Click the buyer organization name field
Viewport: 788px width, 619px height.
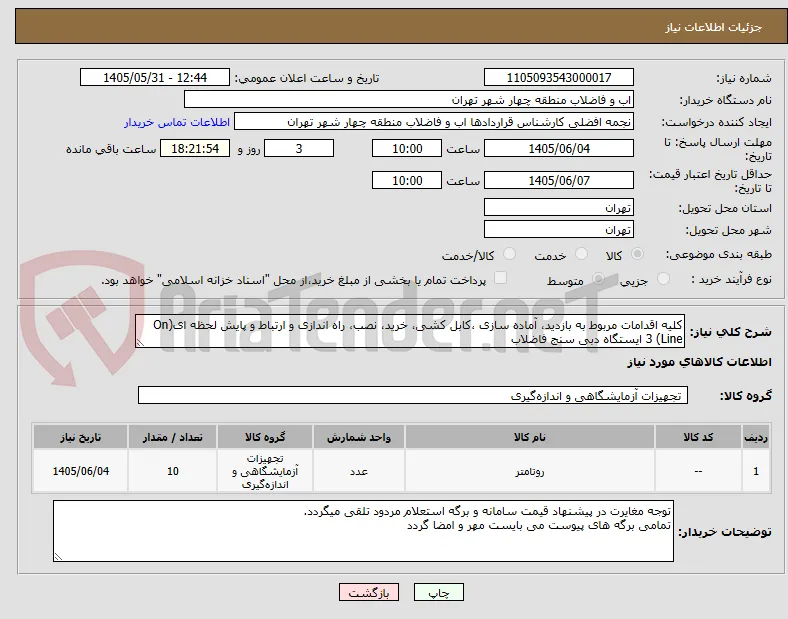click(x=409, y=99)
